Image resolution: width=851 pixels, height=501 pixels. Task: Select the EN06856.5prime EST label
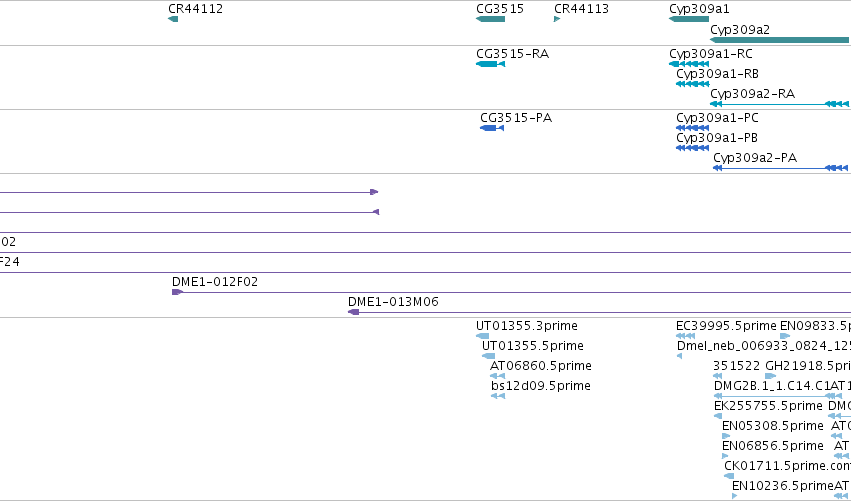click(x=773, y=446)
